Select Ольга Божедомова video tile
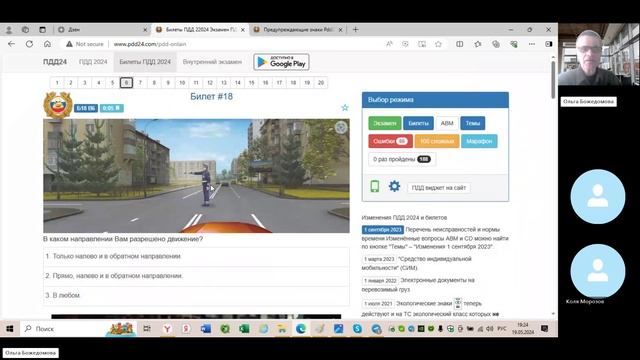Image resolution: width=640 pixels, height=360 pixels. point(599,55)
